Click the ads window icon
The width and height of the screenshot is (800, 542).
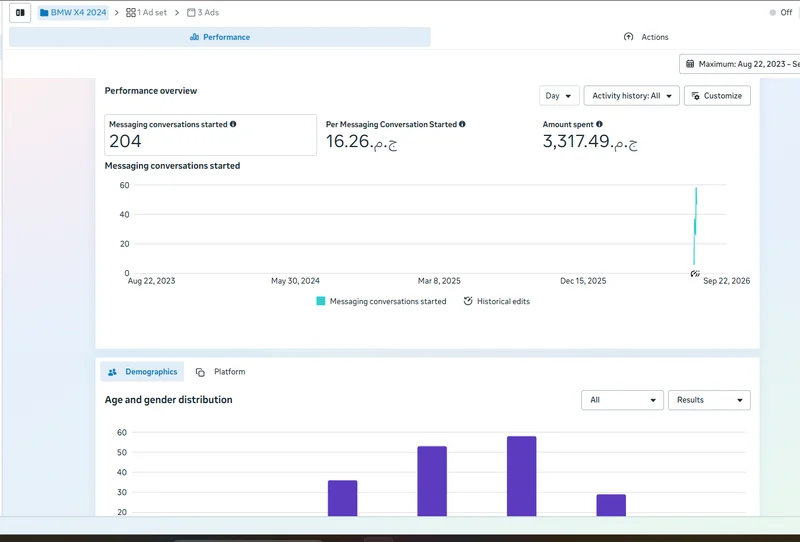[191, 13]
